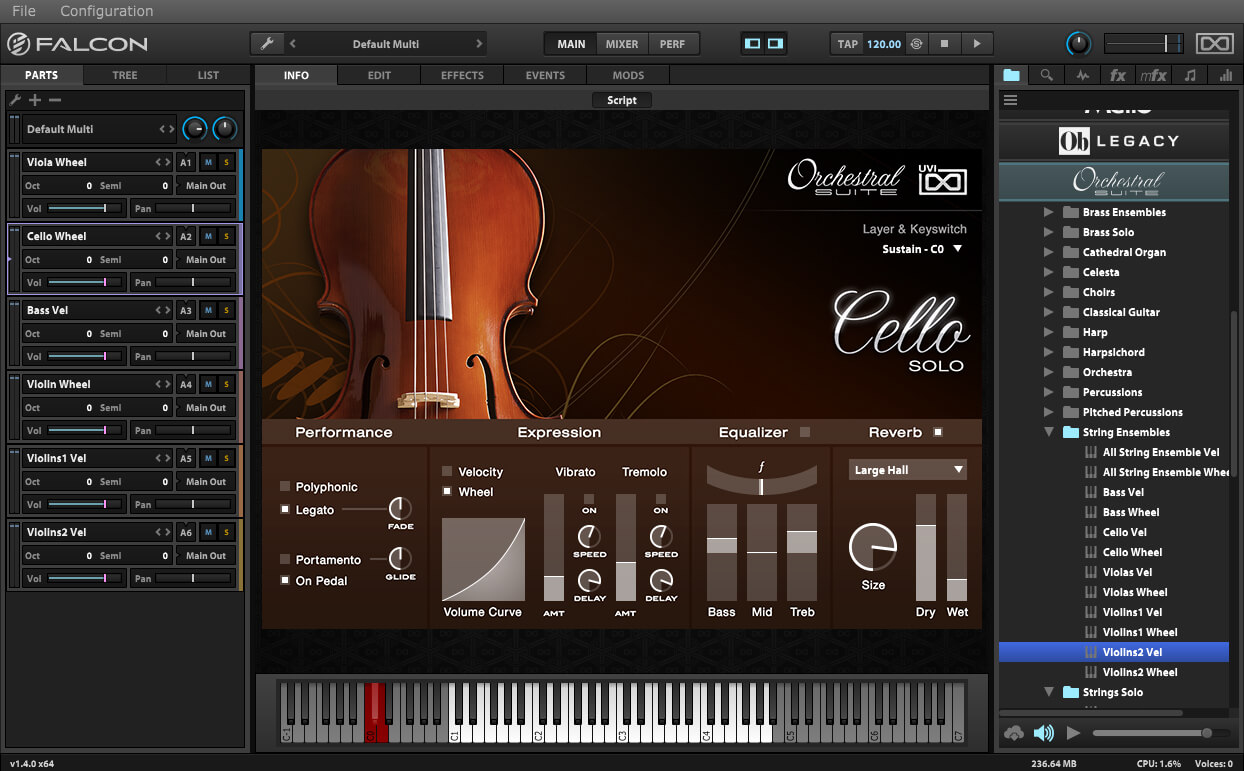Toggle the Legato checkbox
The height and width of the screenshot is (771, 1244).
coord(285,510)
